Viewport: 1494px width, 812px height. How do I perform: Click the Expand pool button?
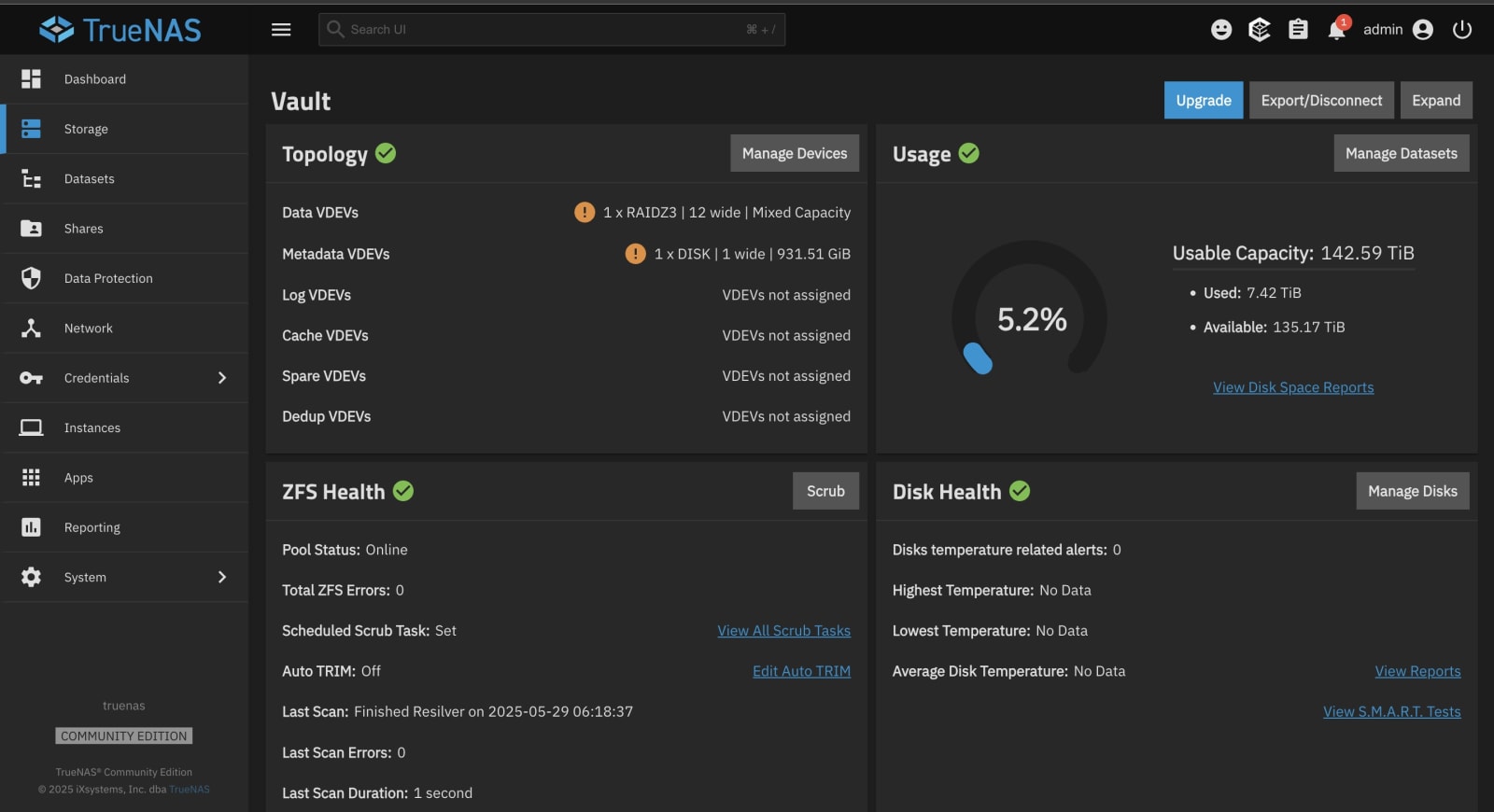(1436, 101)
